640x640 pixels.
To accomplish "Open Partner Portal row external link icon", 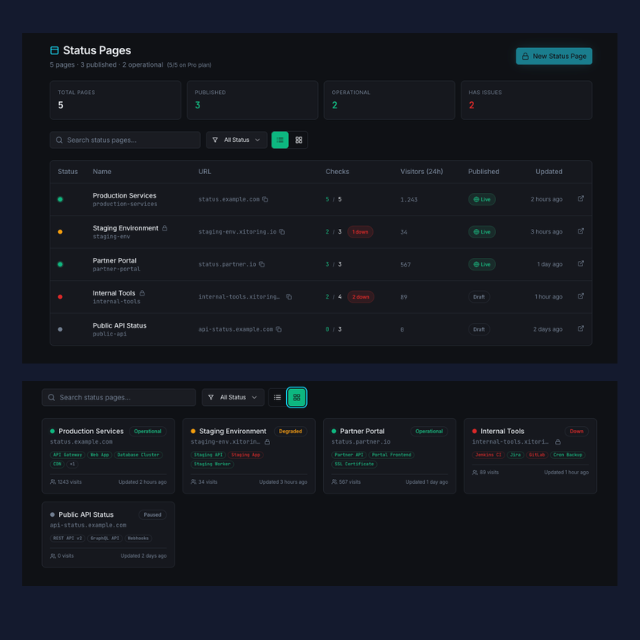I will (580, 264).
